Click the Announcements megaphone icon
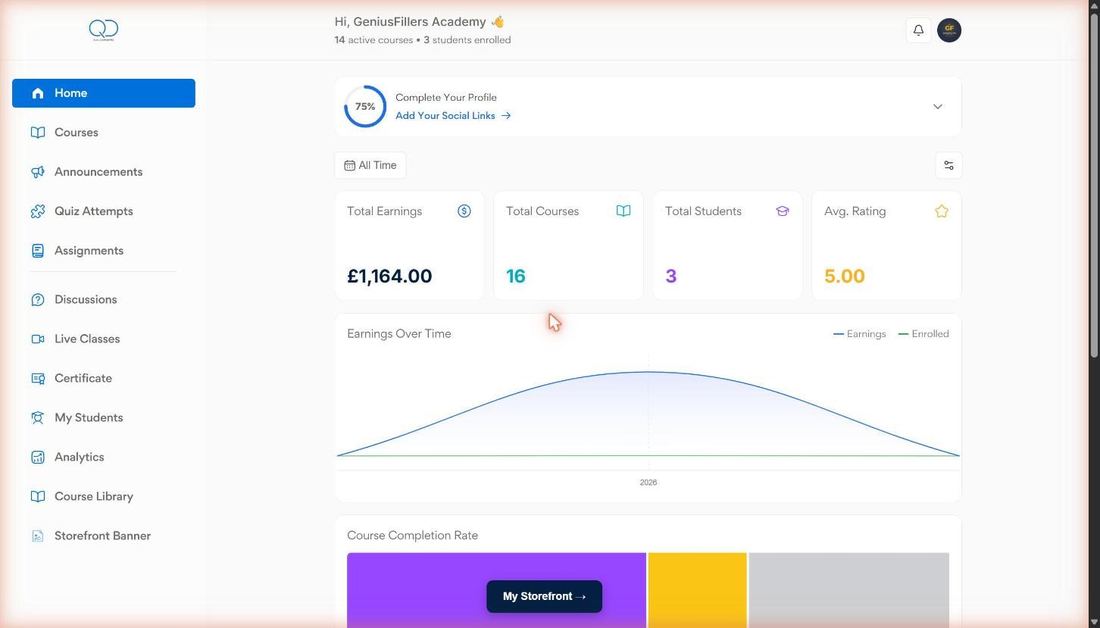 [38, 172]
